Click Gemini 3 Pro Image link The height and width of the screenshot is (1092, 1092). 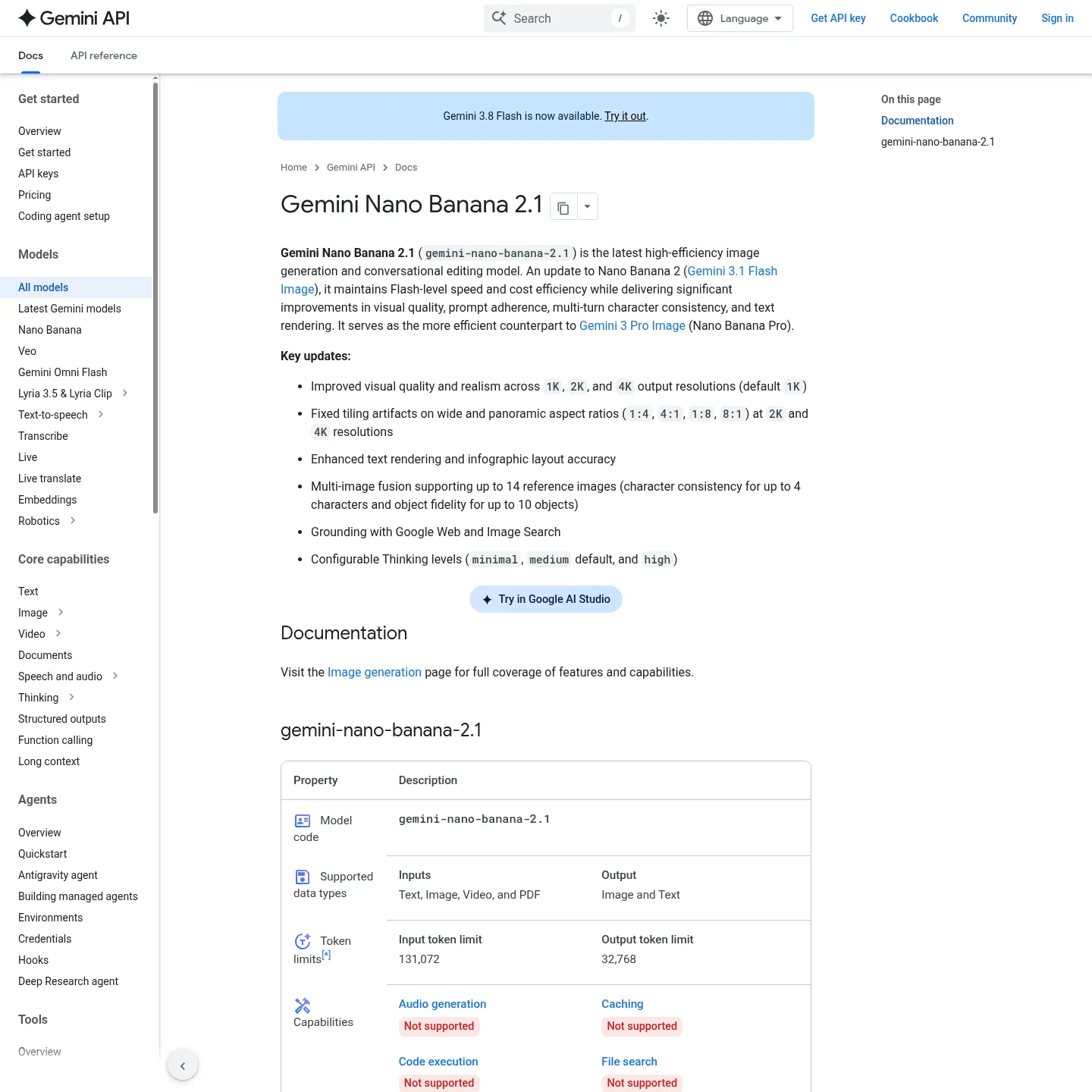[x=632, y=325]
